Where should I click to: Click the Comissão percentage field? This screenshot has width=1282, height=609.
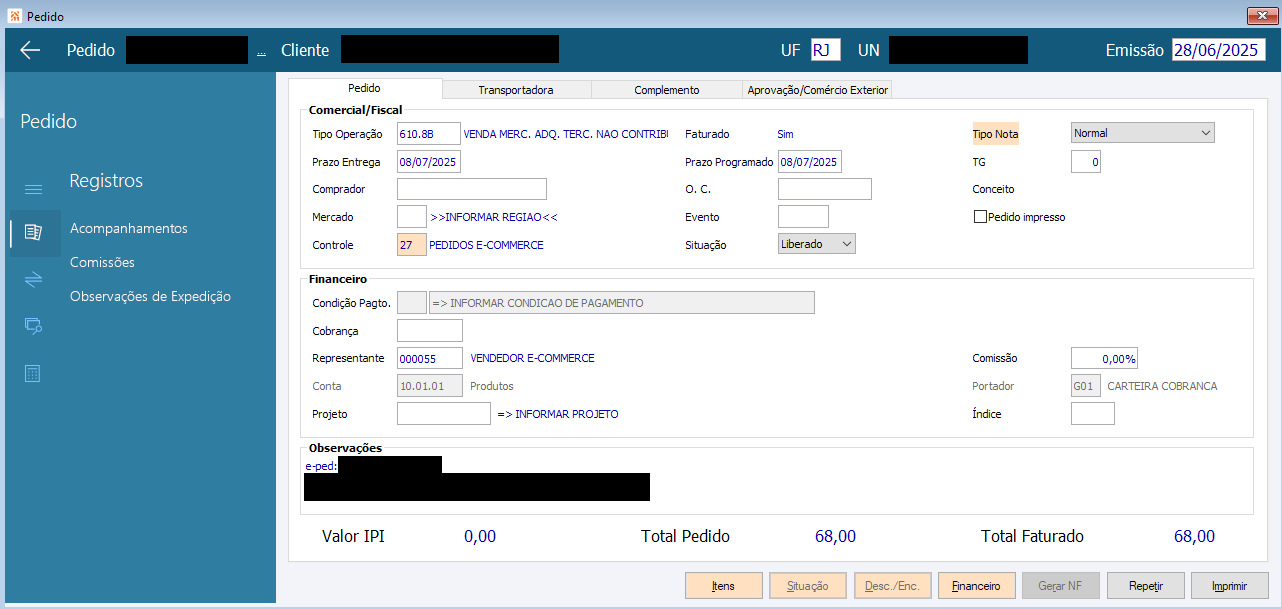tap(1104, 358)
